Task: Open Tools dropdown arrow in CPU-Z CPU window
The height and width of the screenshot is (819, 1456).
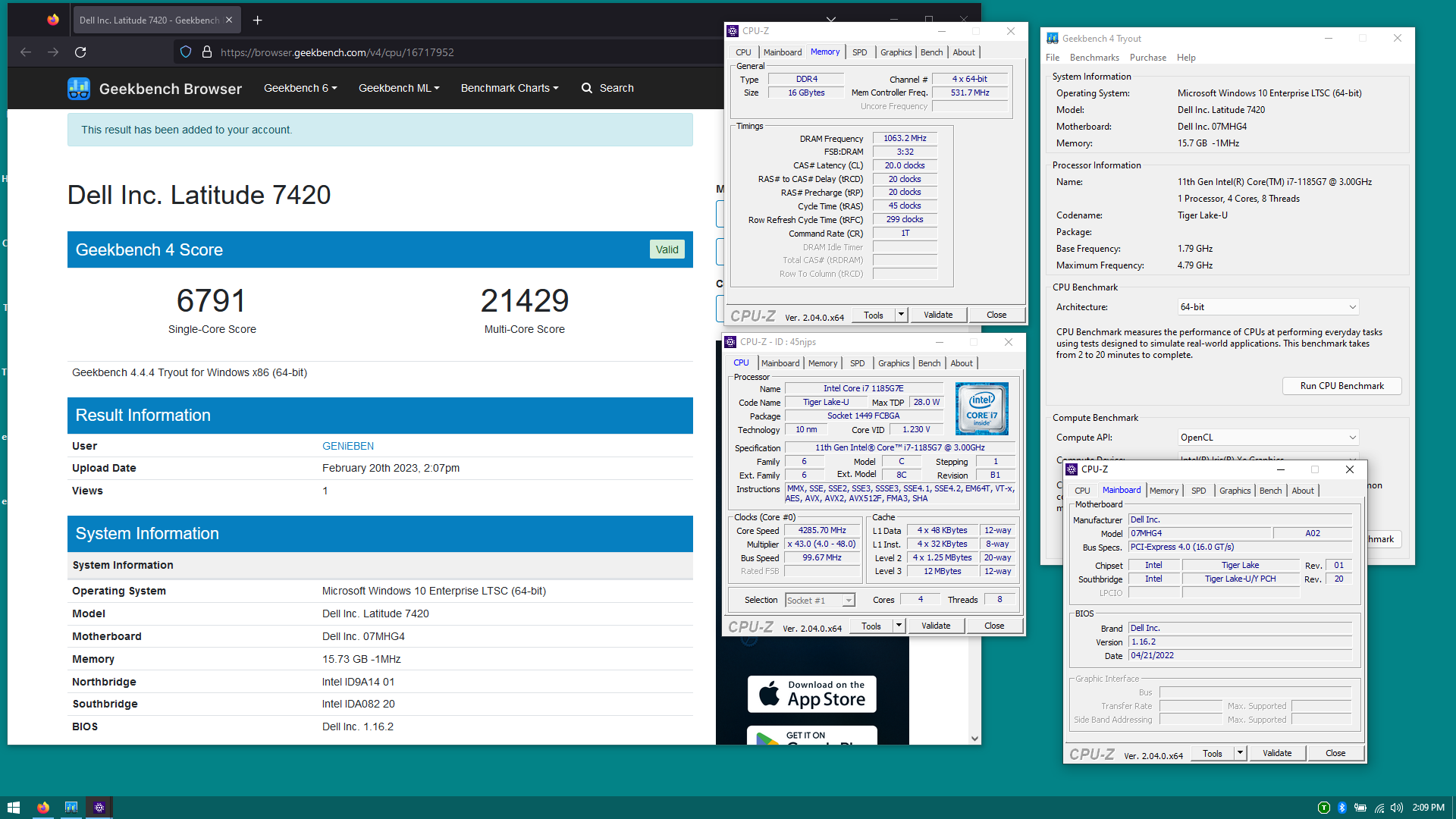Action: click(x=899, y=626)
